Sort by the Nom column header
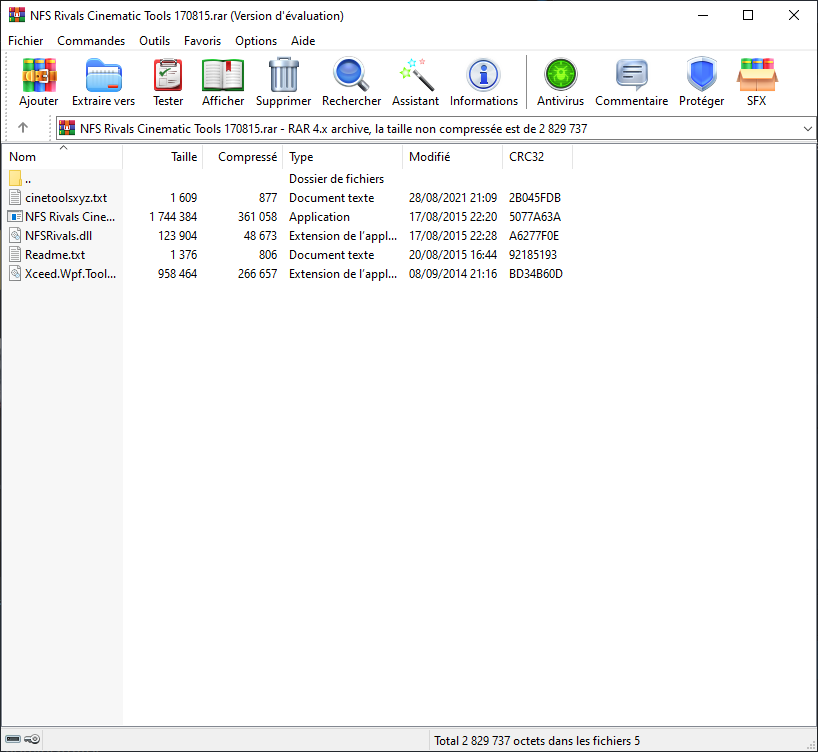This screenshot has width=818, height=752. coord(63,157)
